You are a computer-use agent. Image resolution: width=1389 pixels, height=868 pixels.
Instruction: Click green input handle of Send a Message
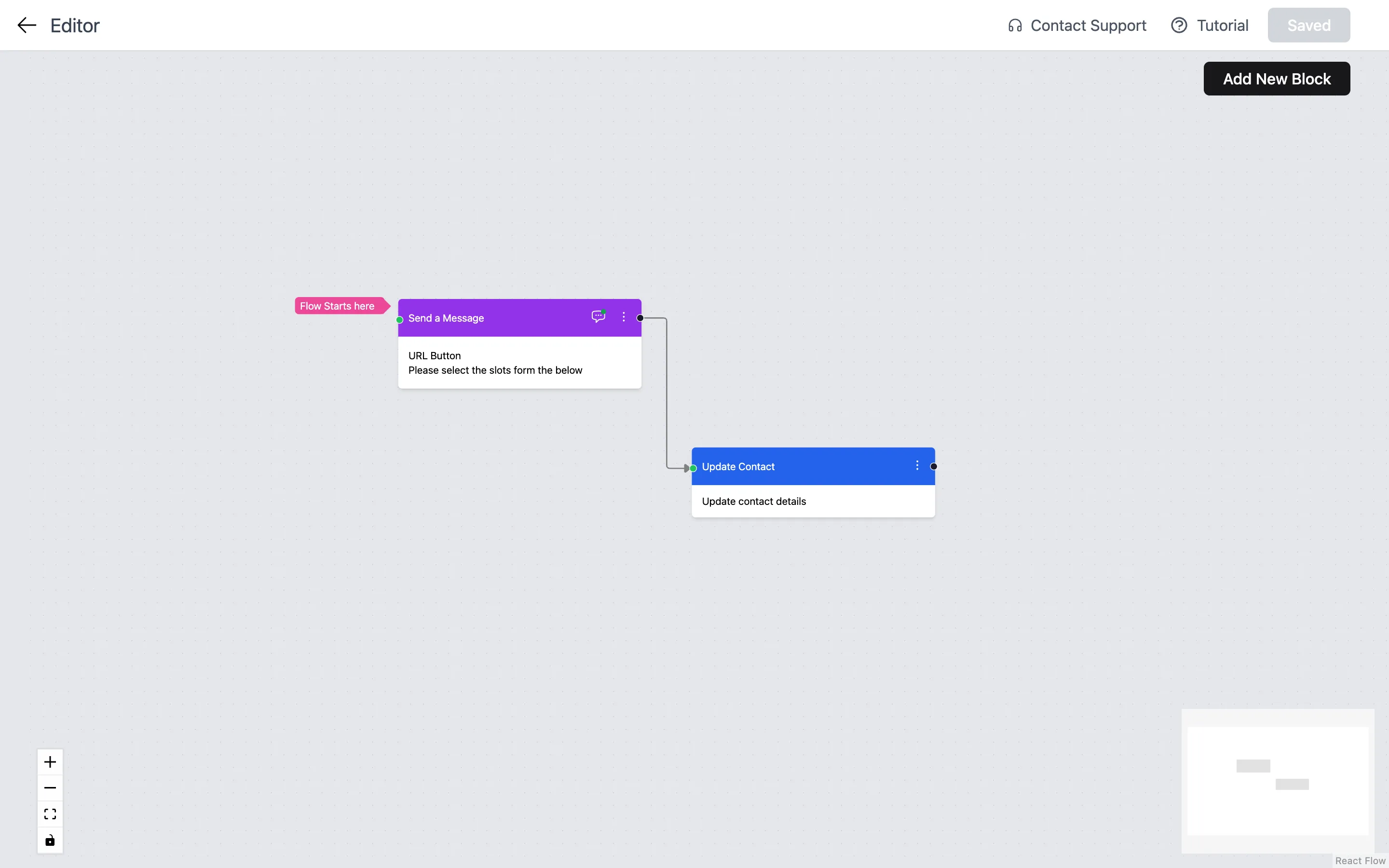point(399,320)
